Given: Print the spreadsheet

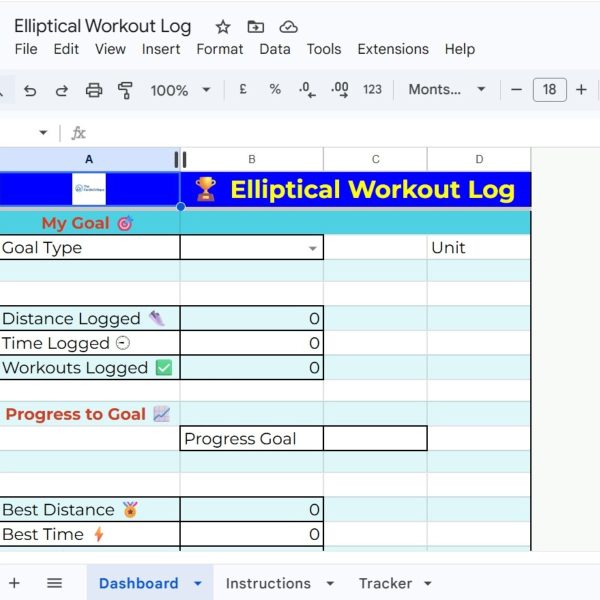Looking at the screenshot, I should (94, 90).
